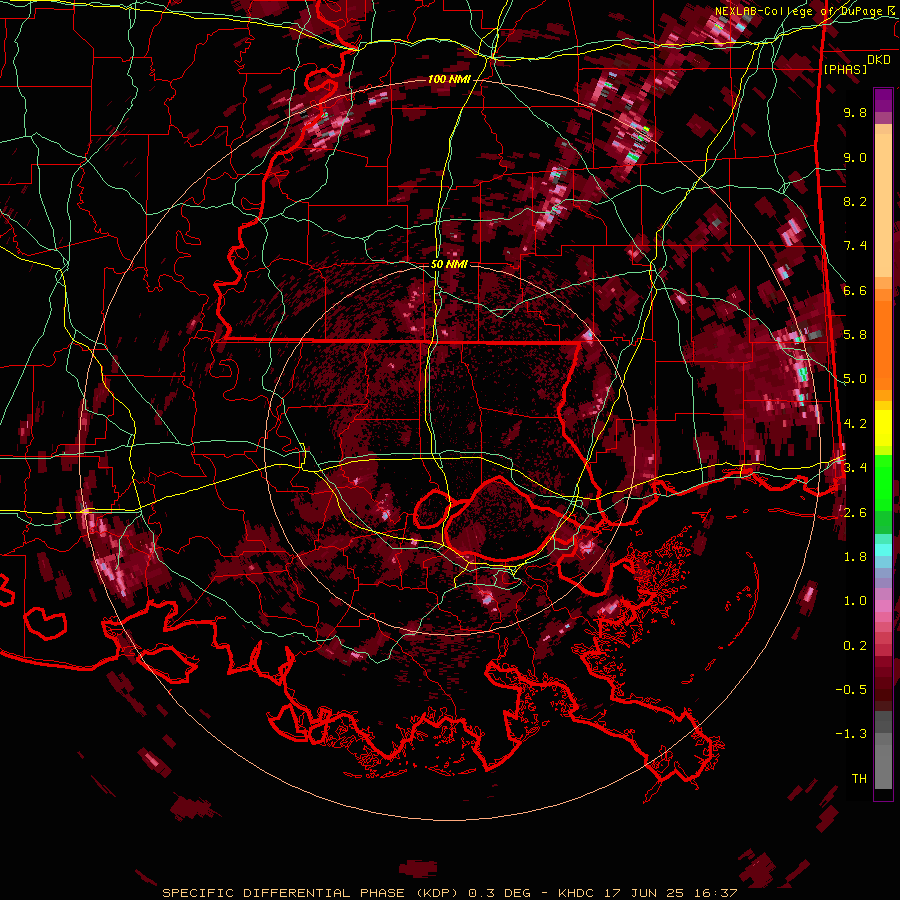Select the 9.8 value on the color scale
Viewport: 900px width, 900px height.
tap(855, 113)
